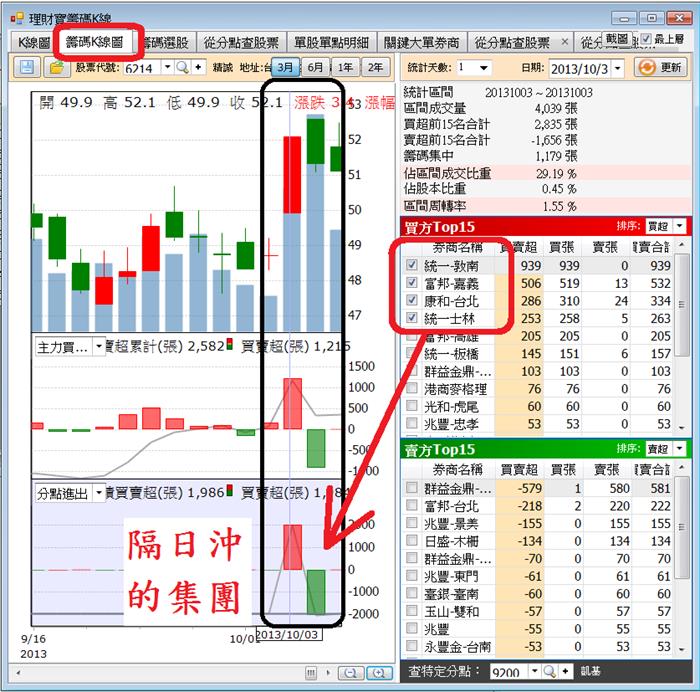Switch to the 籌碼選股 tab
Viewport: 700px width, 692px height.
point(165,42)
